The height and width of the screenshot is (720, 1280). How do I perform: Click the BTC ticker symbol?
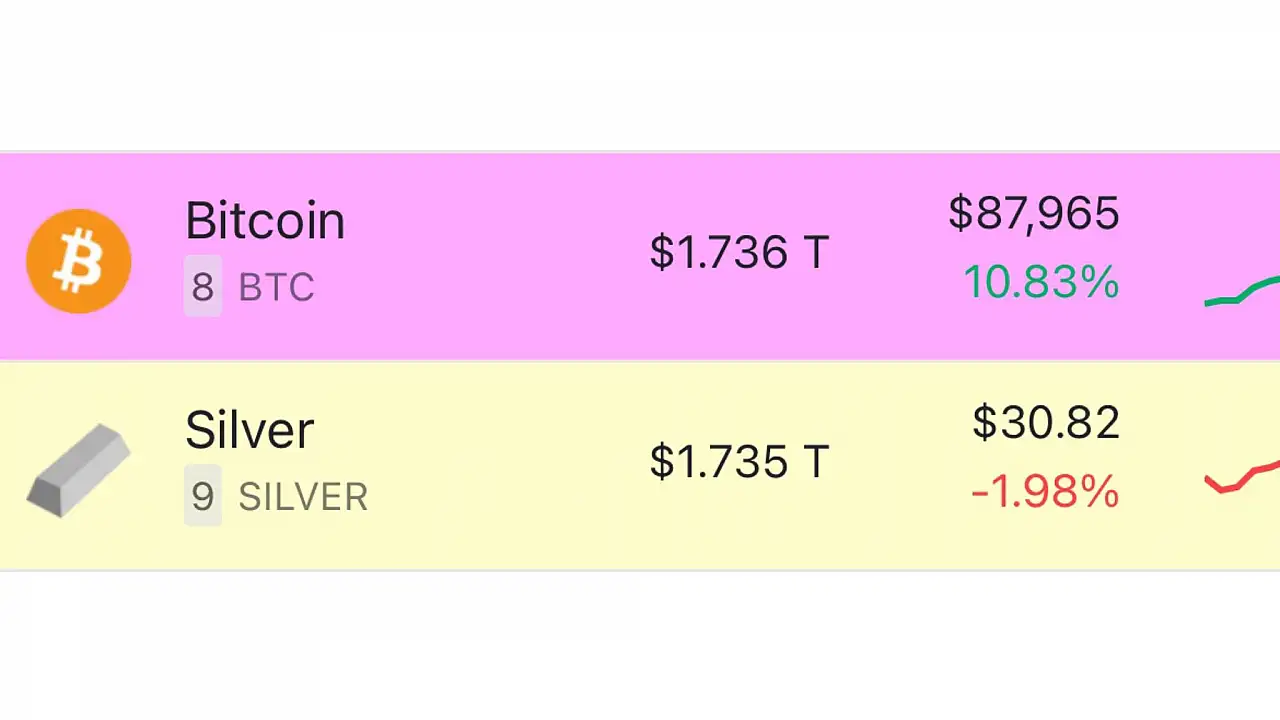click(x=276, y=288)
